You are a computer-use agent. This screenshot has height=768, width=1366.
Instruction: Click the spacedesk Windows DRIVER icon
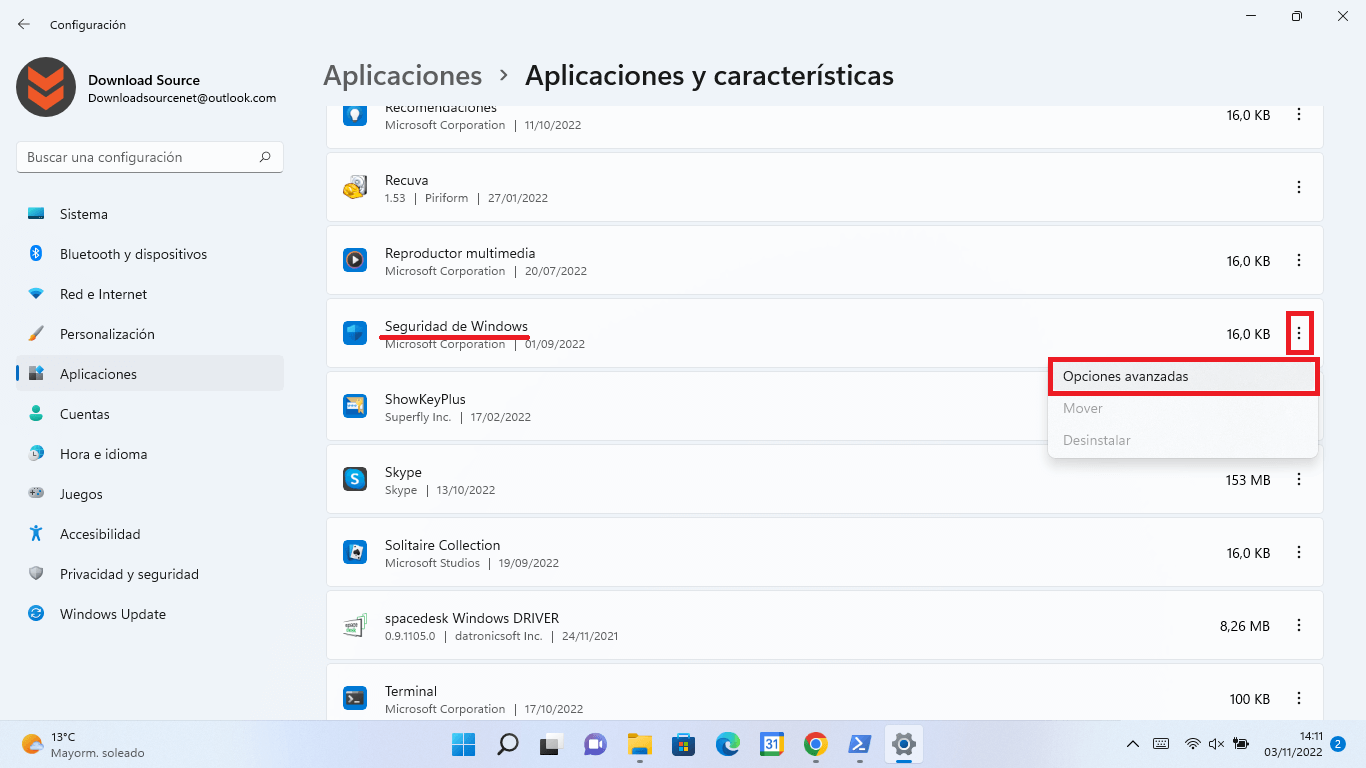point(355,626)
